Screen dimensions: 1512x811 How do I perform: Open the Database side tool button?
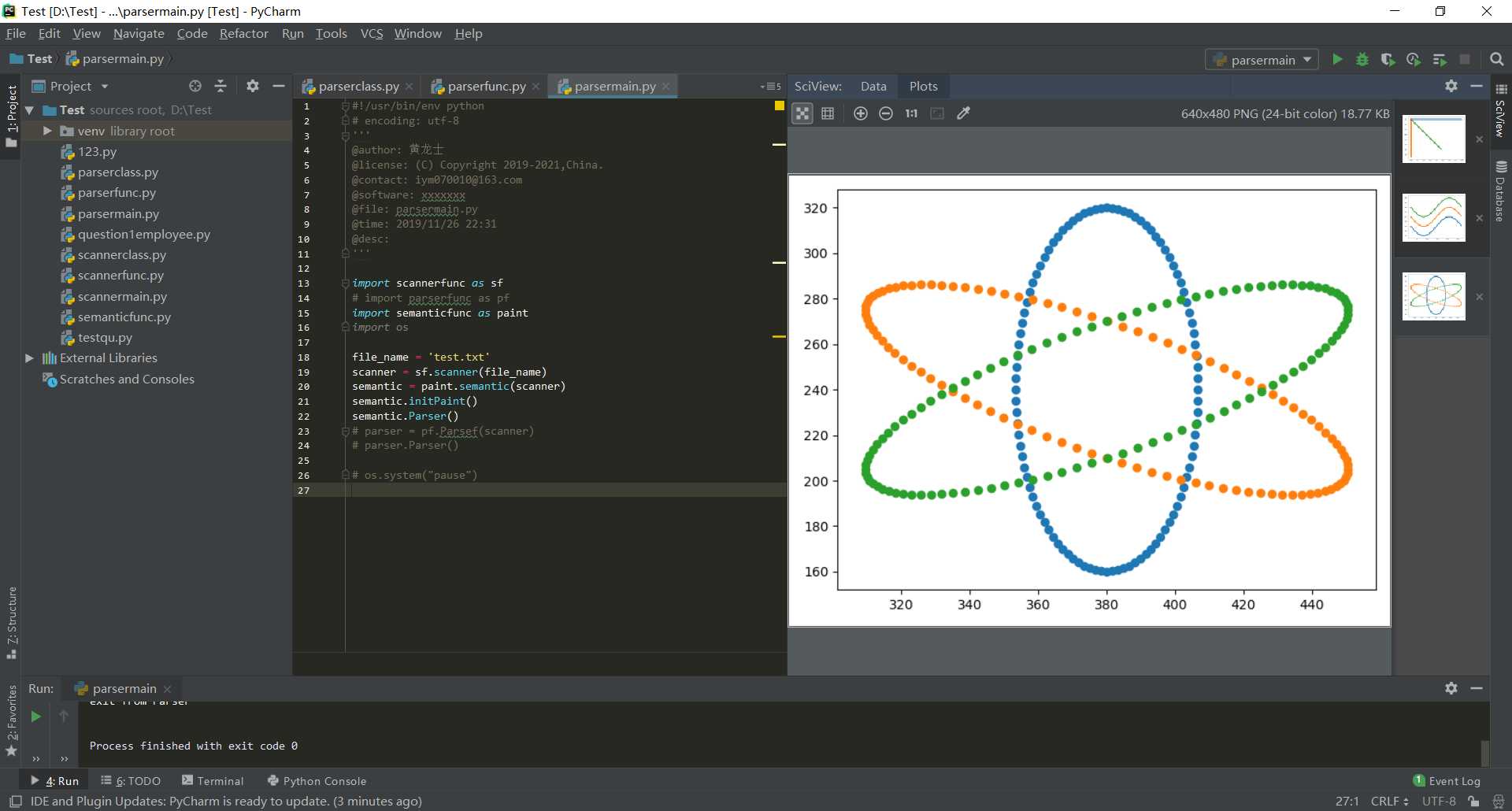[x=1501, y=191]
